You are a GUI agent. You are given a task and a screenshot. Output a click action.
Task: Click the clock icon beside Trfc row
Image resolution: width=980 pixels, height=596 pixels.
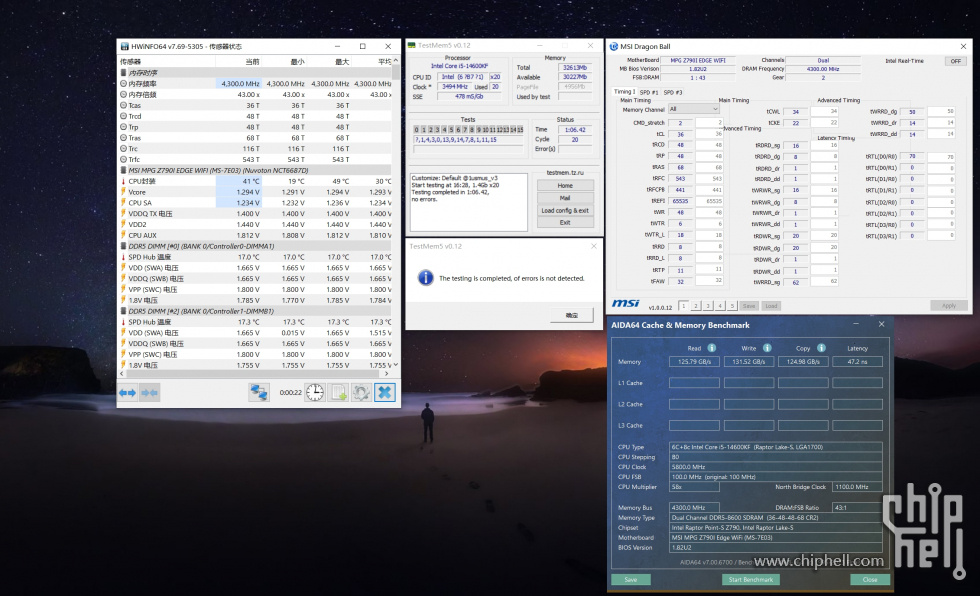pos(123,159)
